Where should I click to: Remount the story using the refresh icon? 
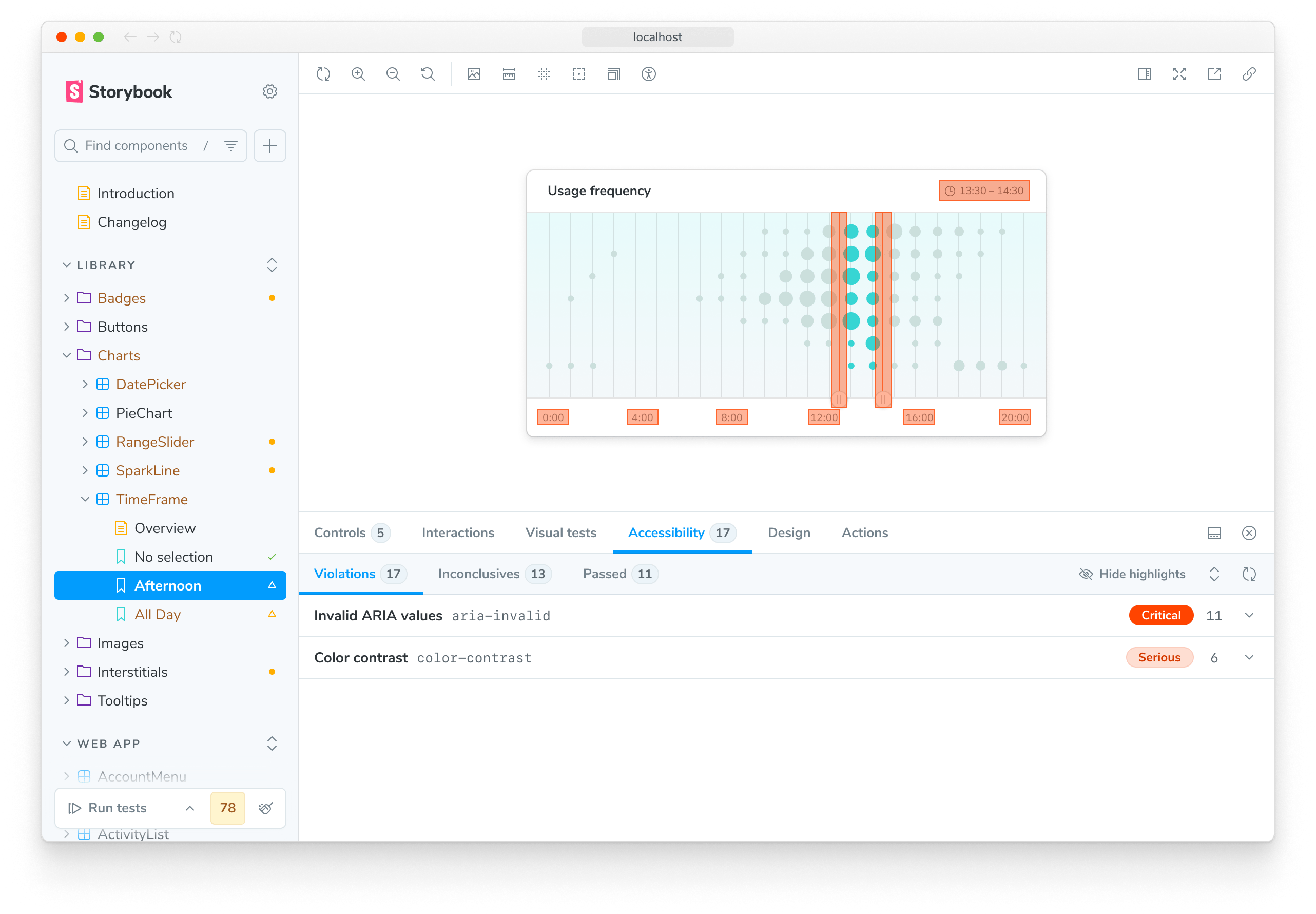[323, 74]
